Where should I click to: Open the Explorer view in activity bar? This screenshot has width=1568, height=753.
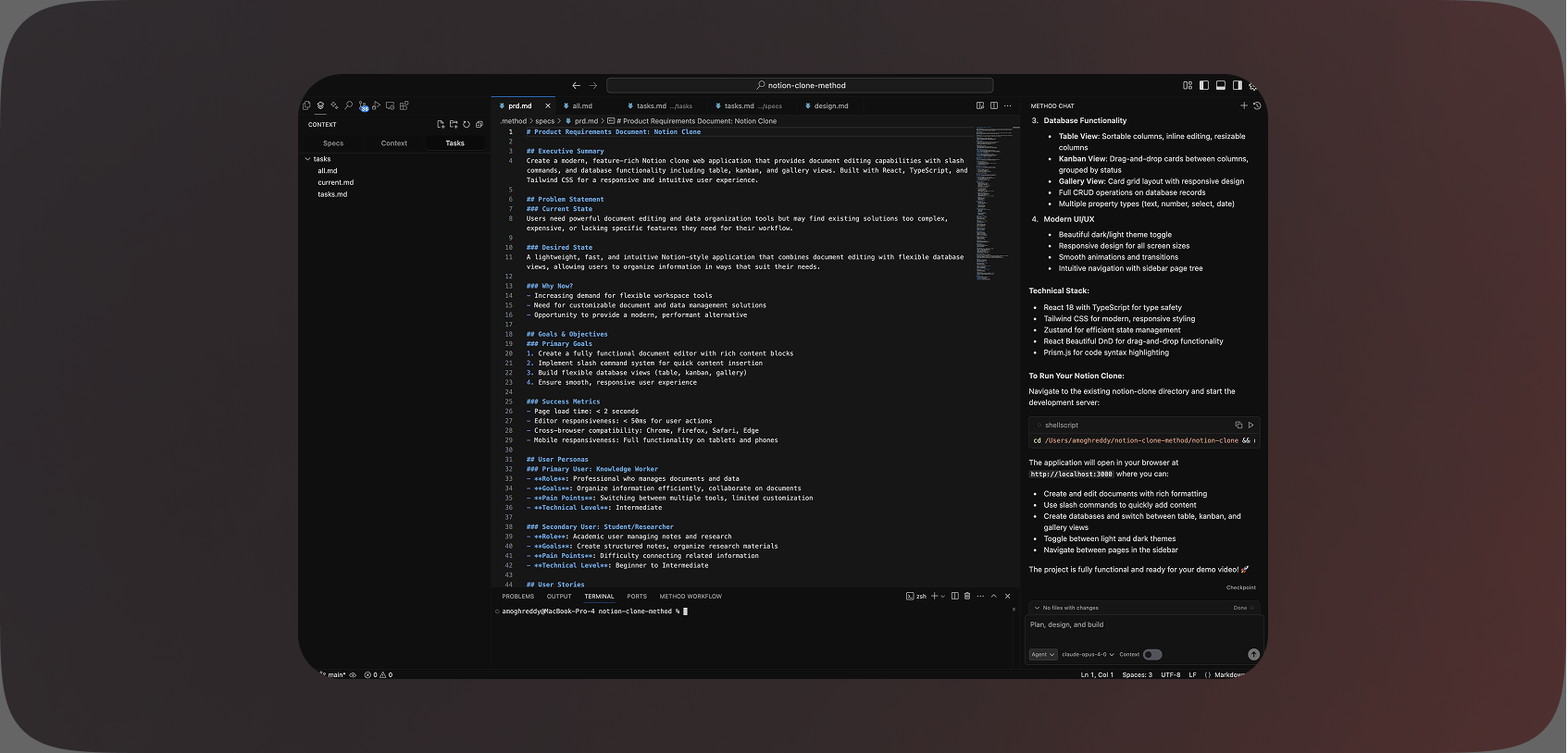click(306, 105)
